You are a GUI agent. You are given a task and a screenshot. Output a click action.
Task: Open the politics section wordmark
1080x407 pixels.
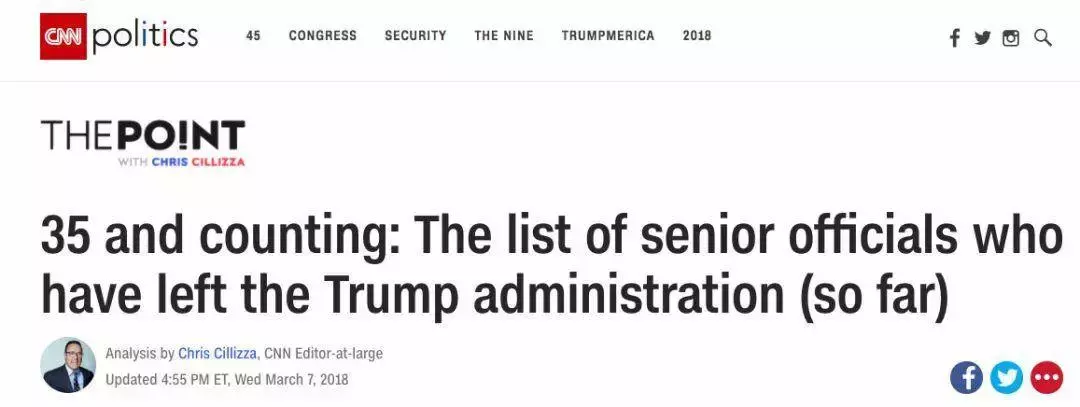(x=145, y=37)
